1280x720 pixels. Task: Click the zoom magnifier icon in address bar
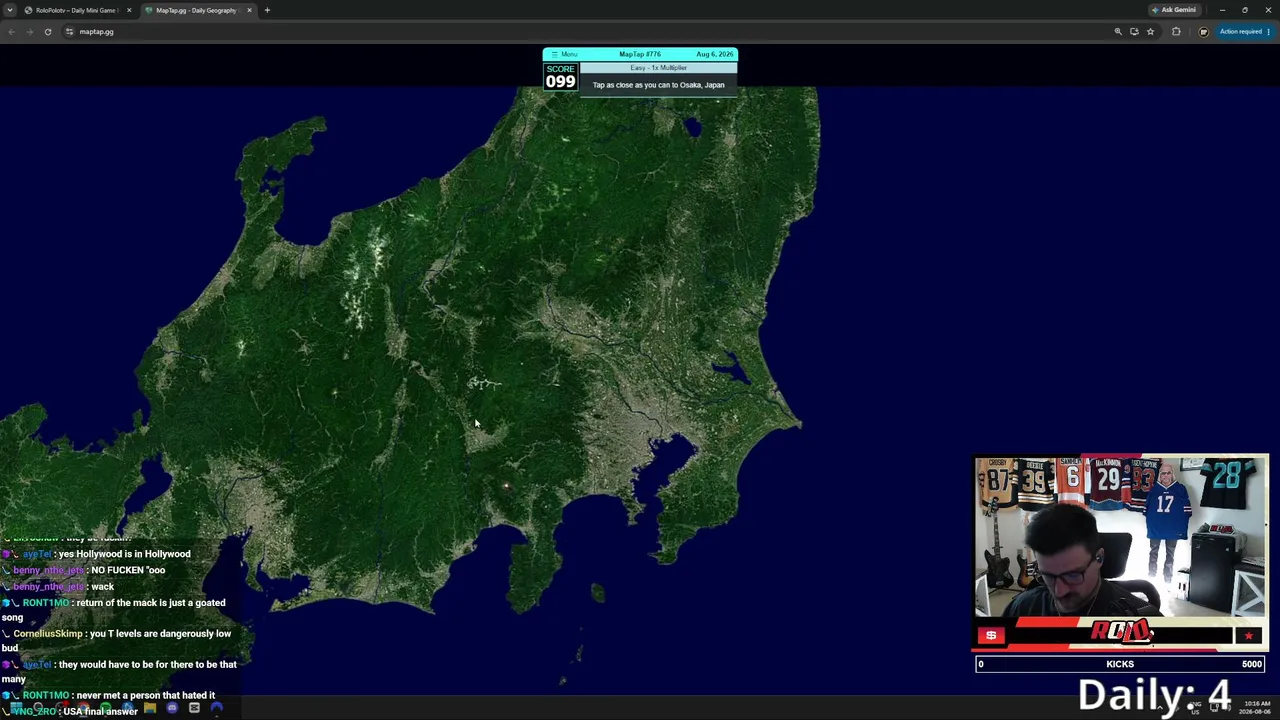[x=1118, y=32]
